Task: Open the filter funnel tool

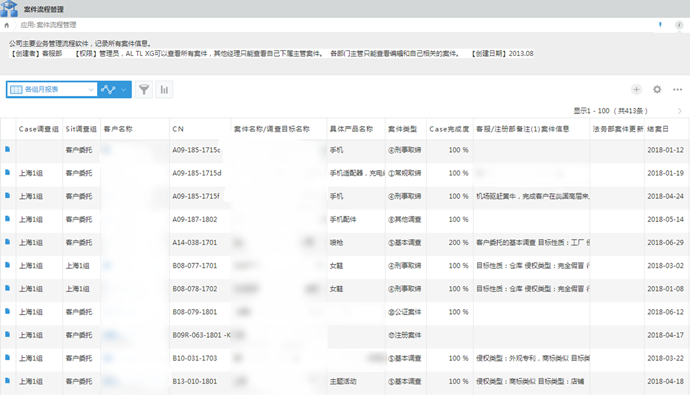Action: (x=144, y=90)
